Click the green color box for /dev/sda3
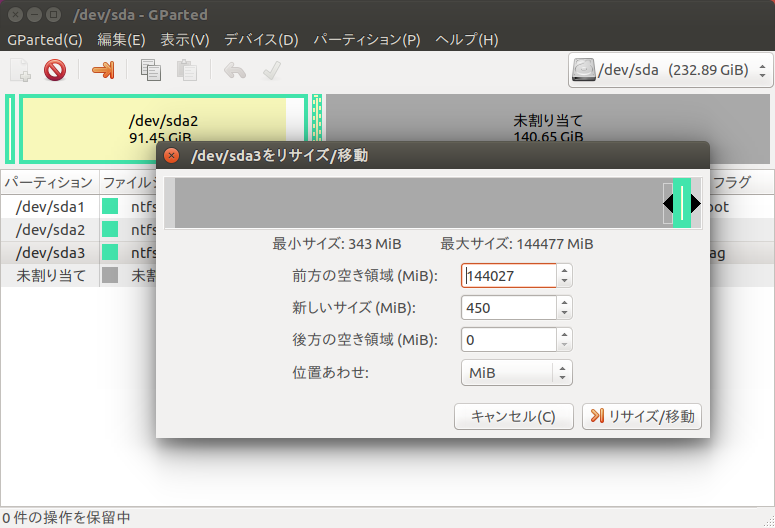 point(110,252)
